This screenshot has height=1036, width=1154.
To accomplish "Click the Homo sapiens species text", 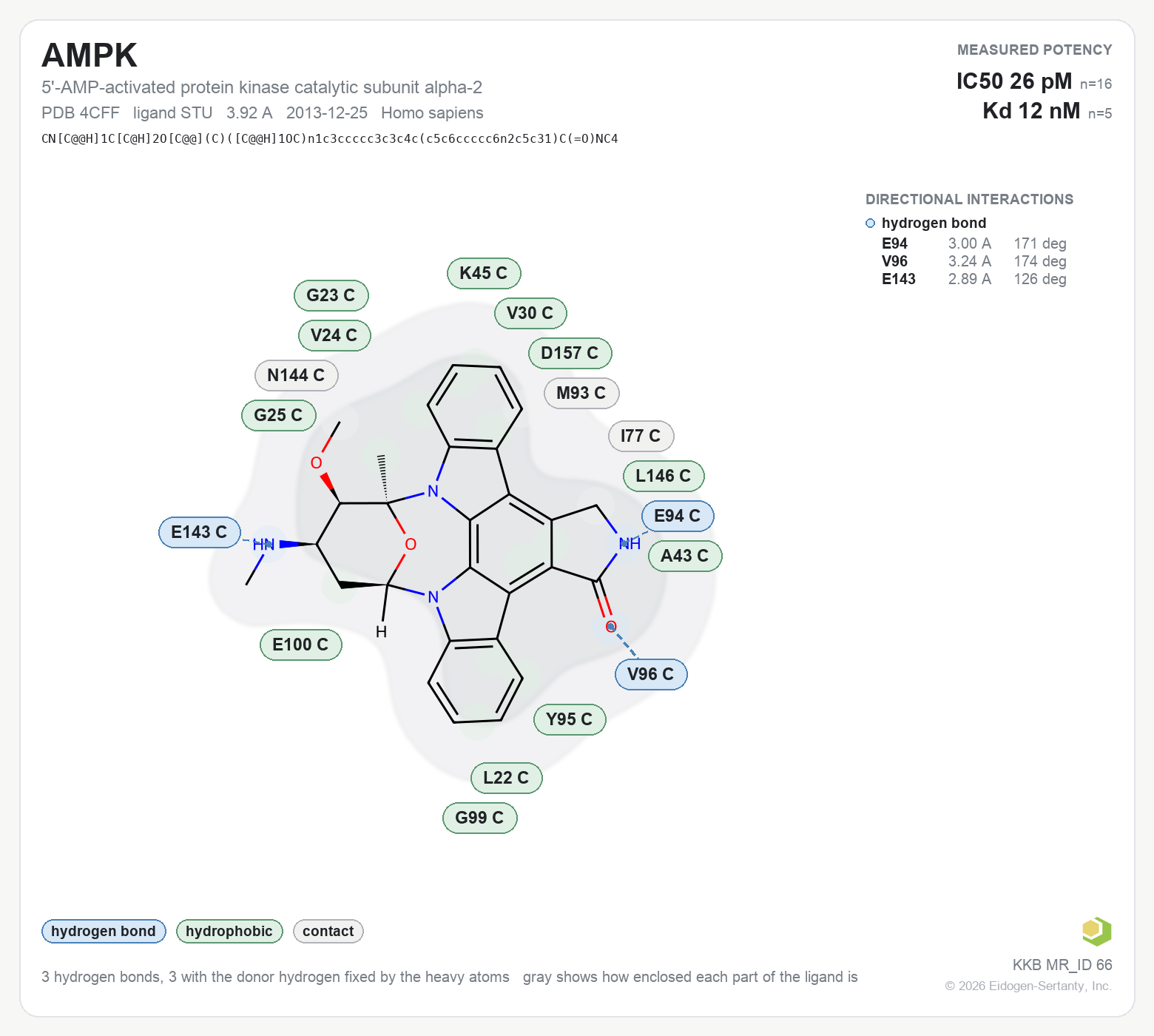I will pyautogui.click(x=432, y=112).
